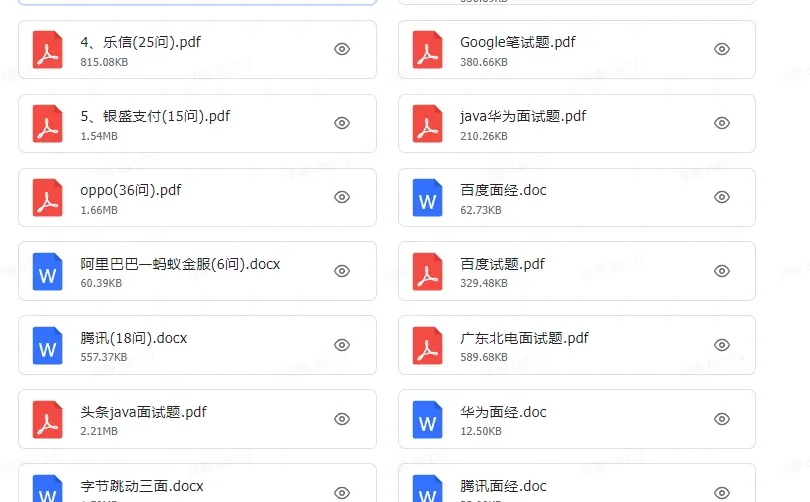Click the 815.08KB file size label
Screen dimensions: 810x502
(x=104, y=62)
